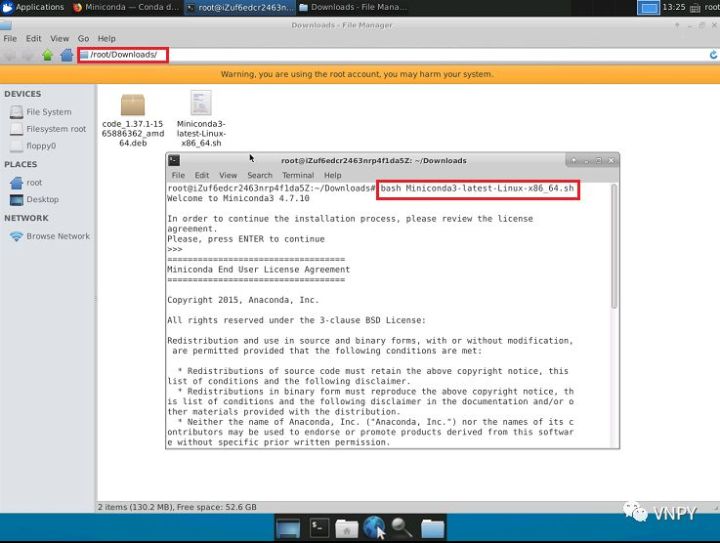The image size is (720, 543).
Task: Open home folder file manager from dock
Action: click(347, 528)
